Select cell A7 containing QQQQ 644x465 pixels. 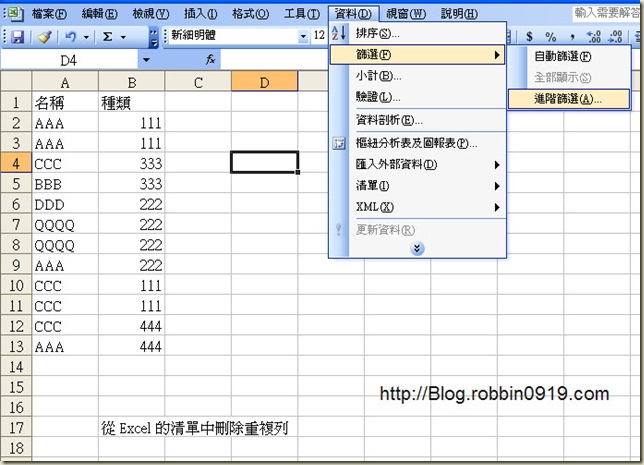point(65,224)
